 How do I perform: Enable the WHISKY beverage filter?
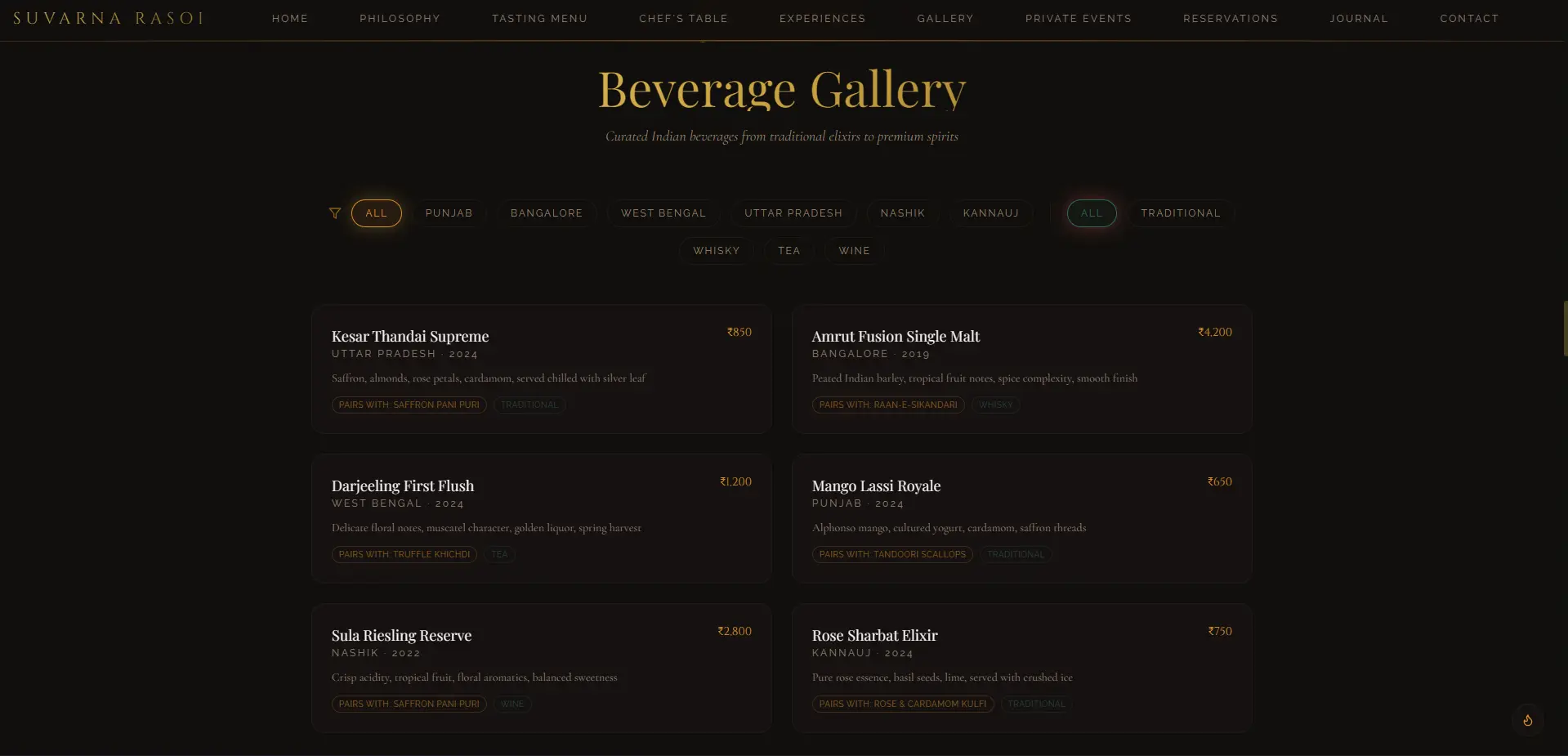click(717, 251)
